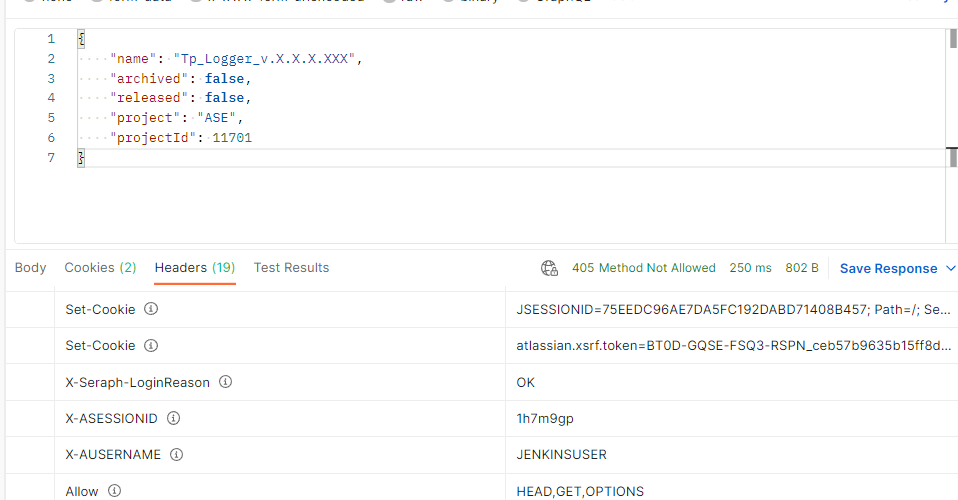Click Save Response button
The height and width of the screenshot is (500, 958).
tap(888, 268)
